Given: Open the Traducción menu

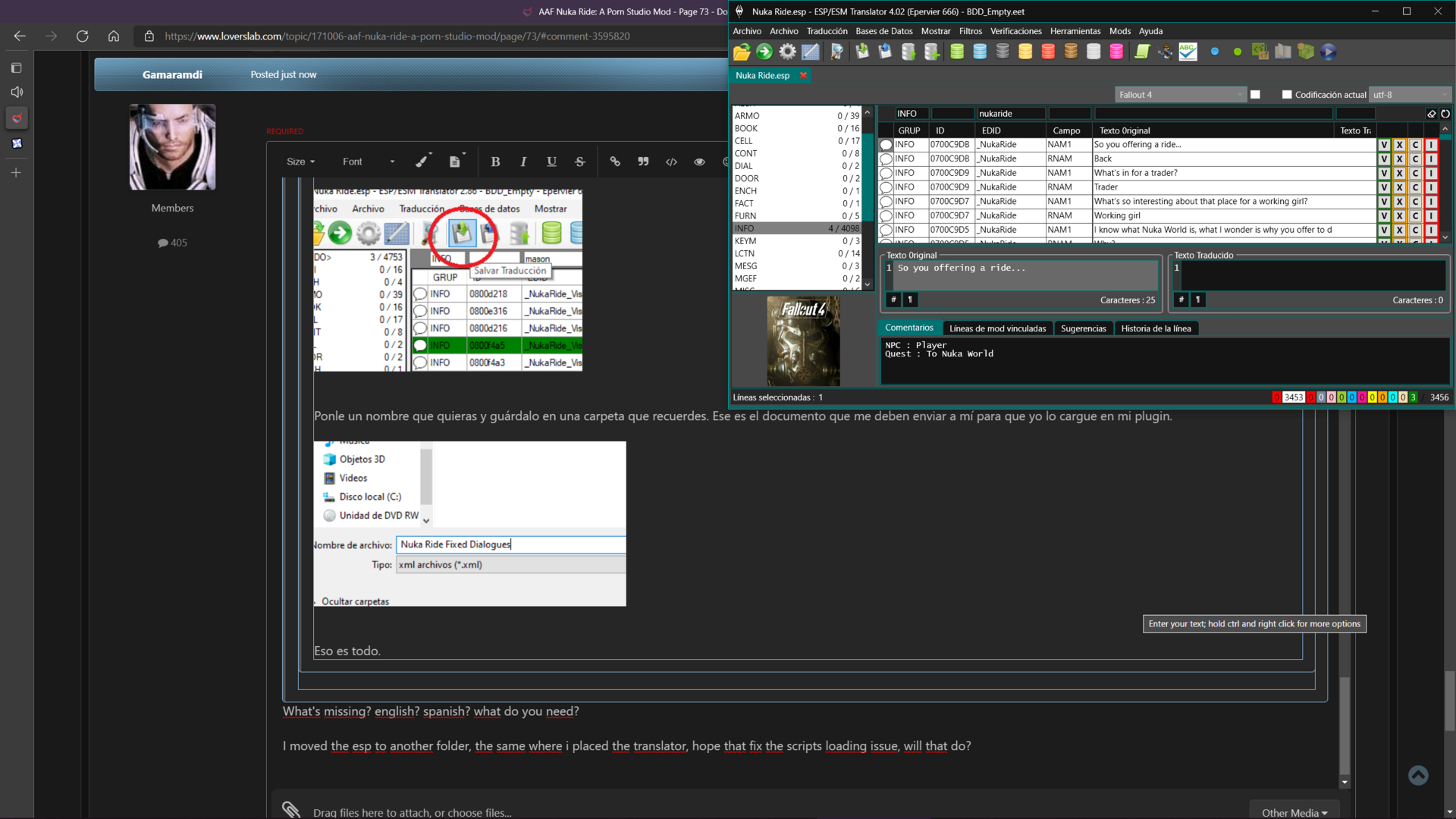Looking at the screenshot, I should [827, 31].
